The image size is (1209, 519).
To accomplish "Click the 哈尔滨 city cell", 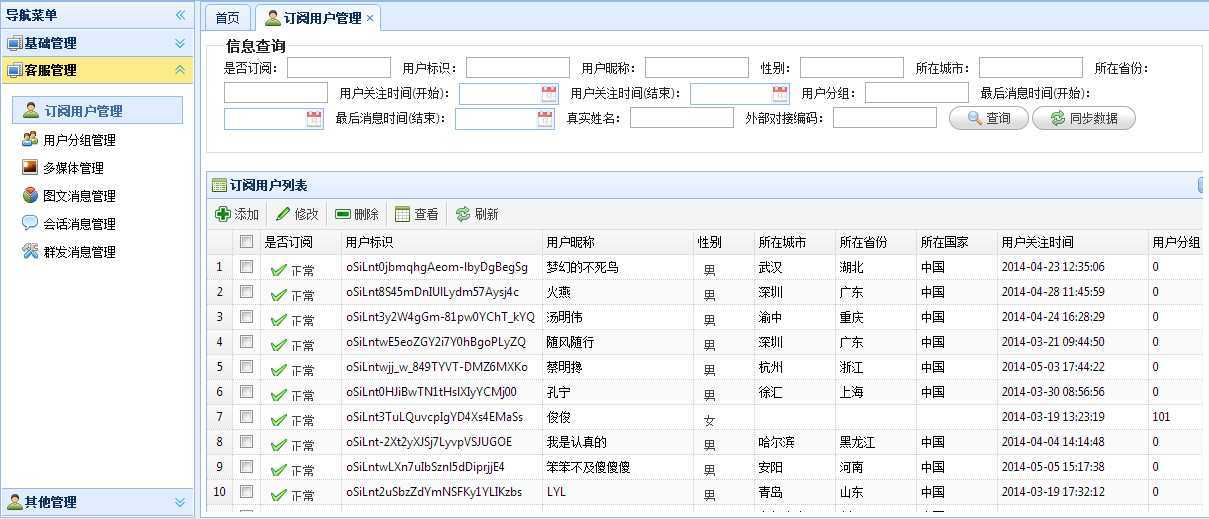I will tap(777, 442).
